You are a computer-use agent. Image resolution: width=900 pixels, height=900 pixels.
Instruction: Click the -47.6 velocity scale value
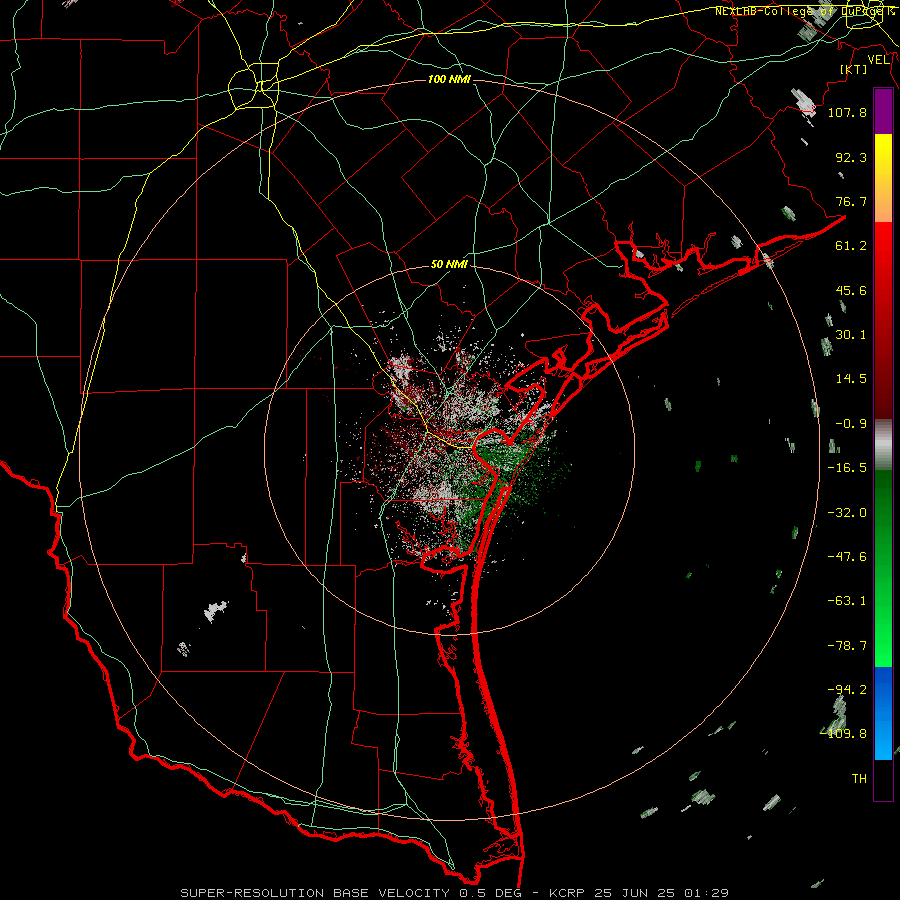pos(847,557)
